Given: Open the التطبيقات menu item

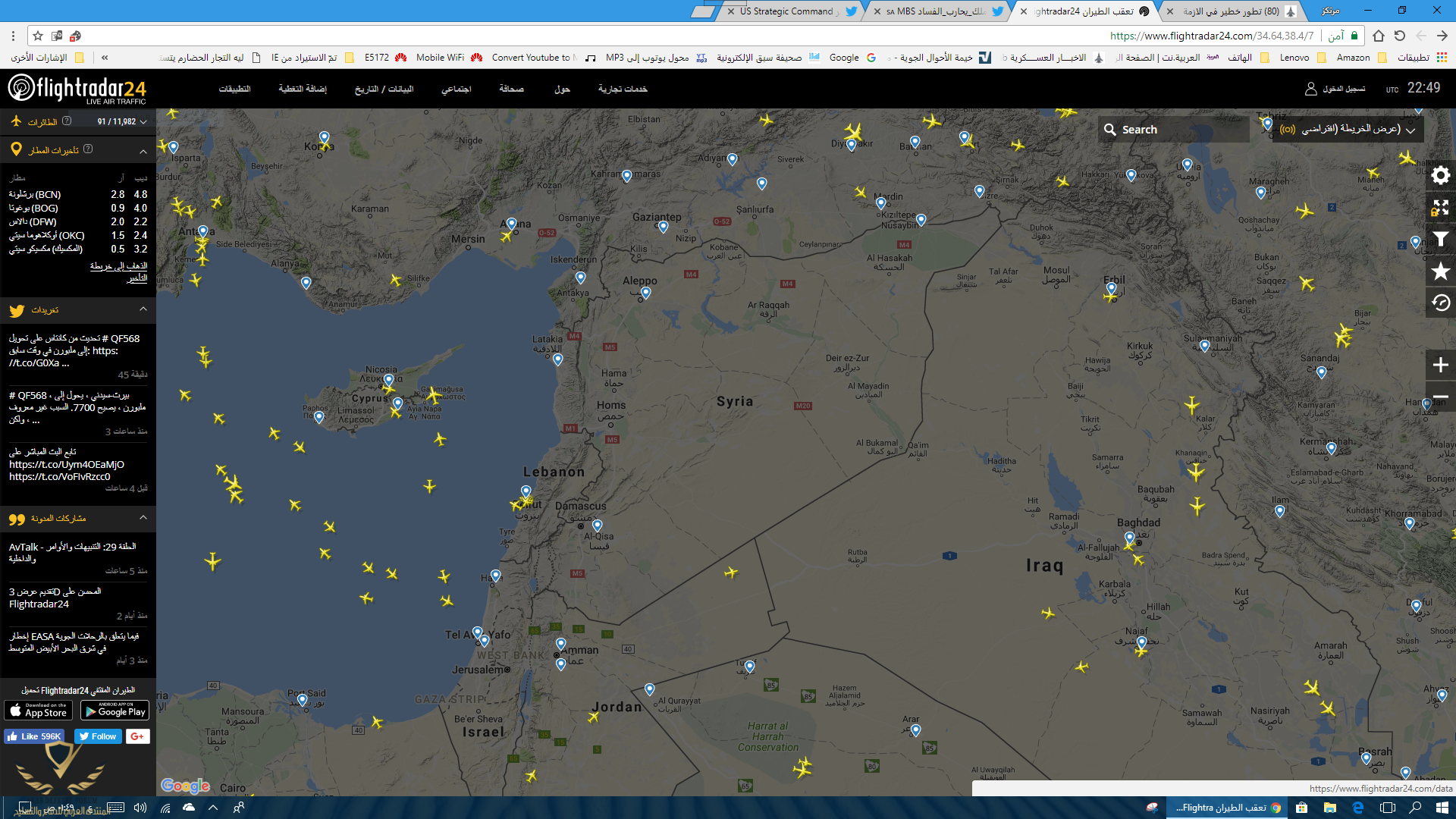Looking at the screenshot, I should pos(234,89).
